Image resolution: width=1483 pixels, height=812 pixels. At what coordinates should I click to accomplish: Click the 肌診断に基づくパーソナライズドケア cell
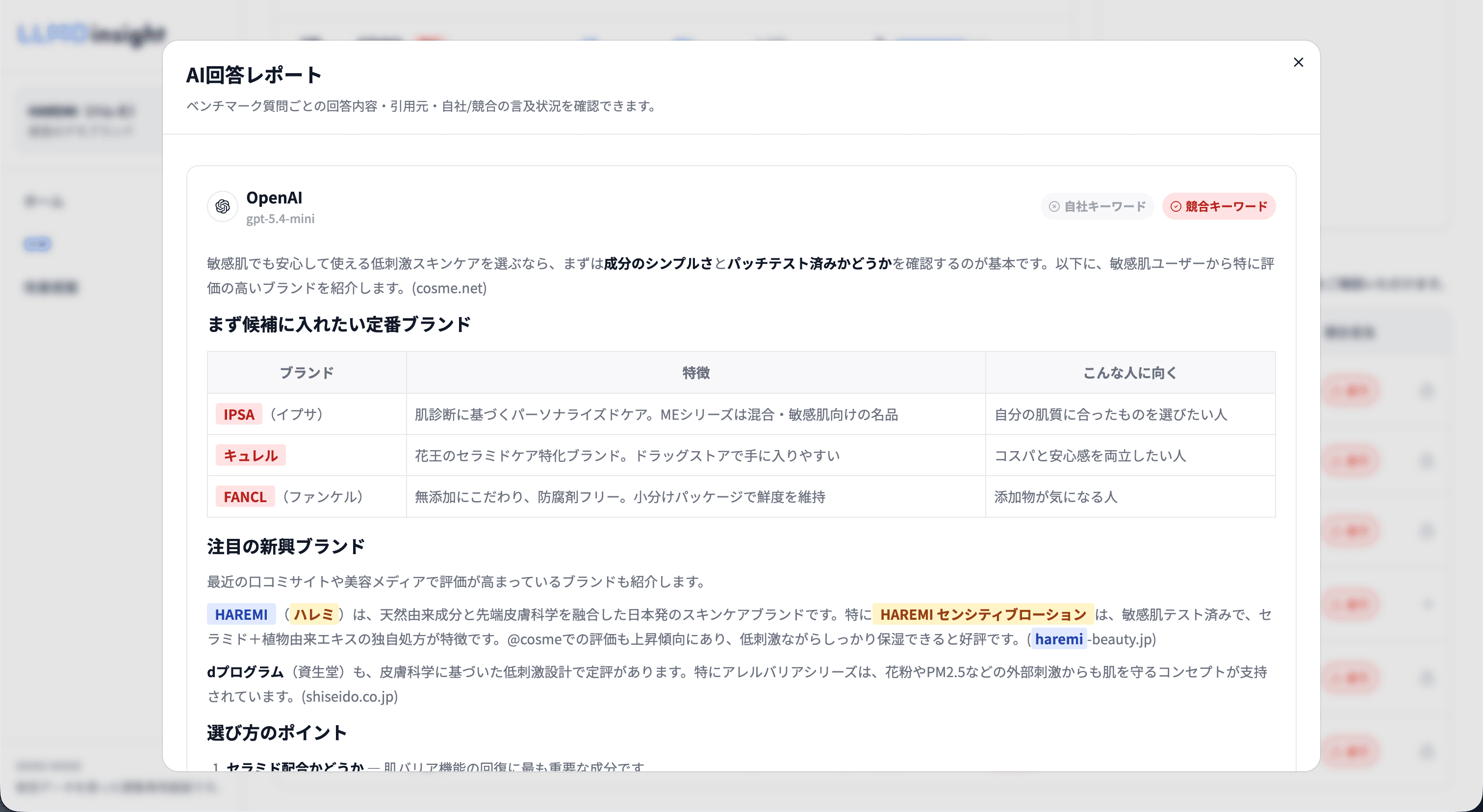point(696,414)
